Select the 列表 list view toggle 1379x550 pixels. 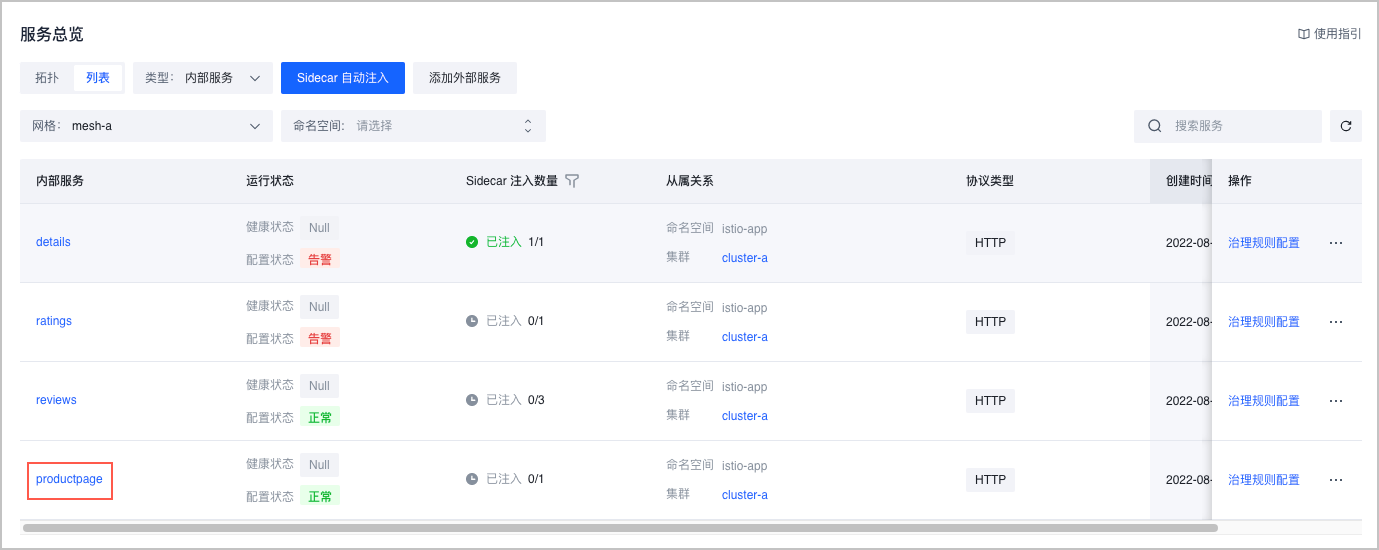coord(98,78)
